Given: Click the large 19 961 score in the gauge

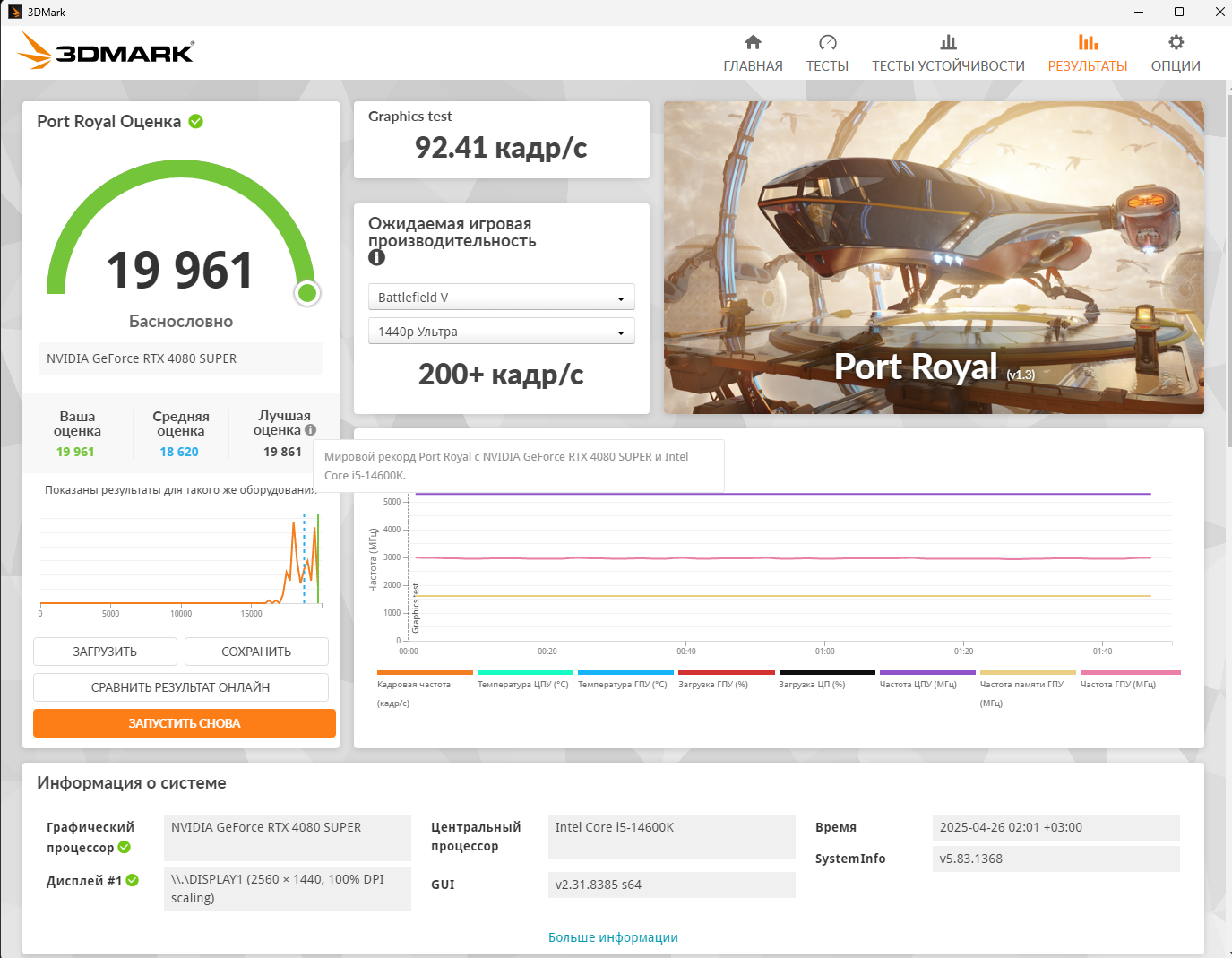Looking at the screenshot, I should (180, 270).
